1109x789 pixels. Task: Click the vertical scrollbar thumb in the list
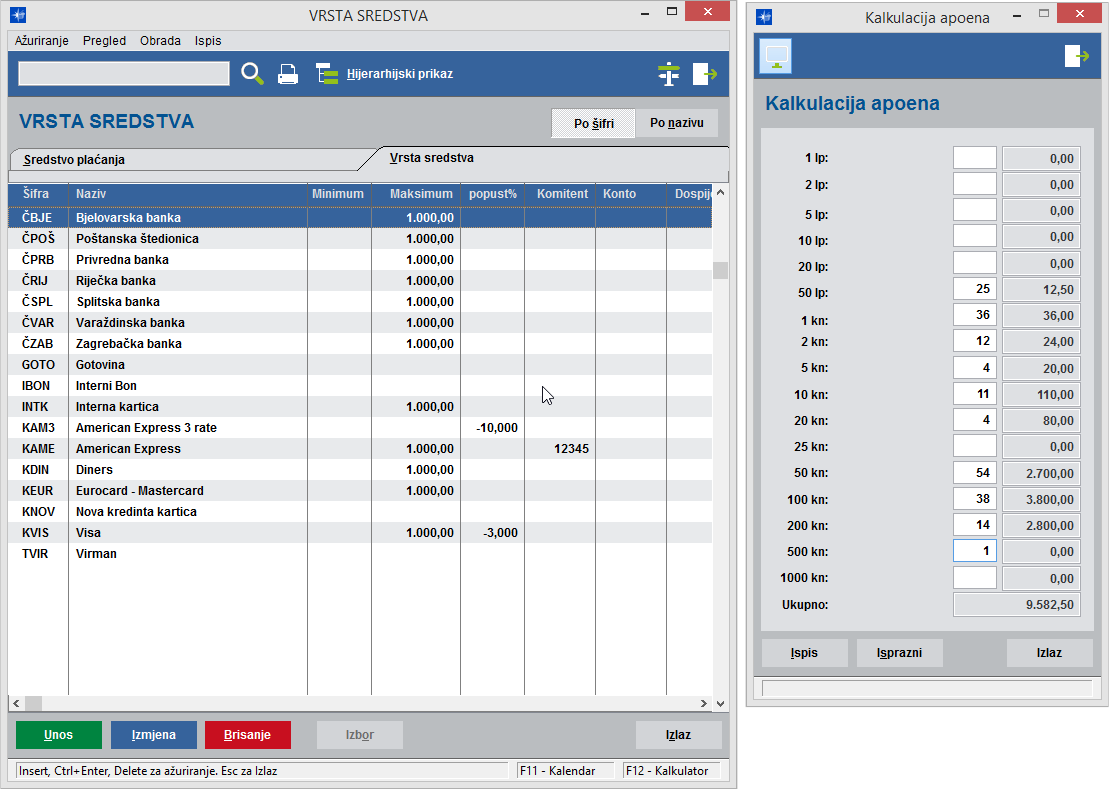coord(720,270)
